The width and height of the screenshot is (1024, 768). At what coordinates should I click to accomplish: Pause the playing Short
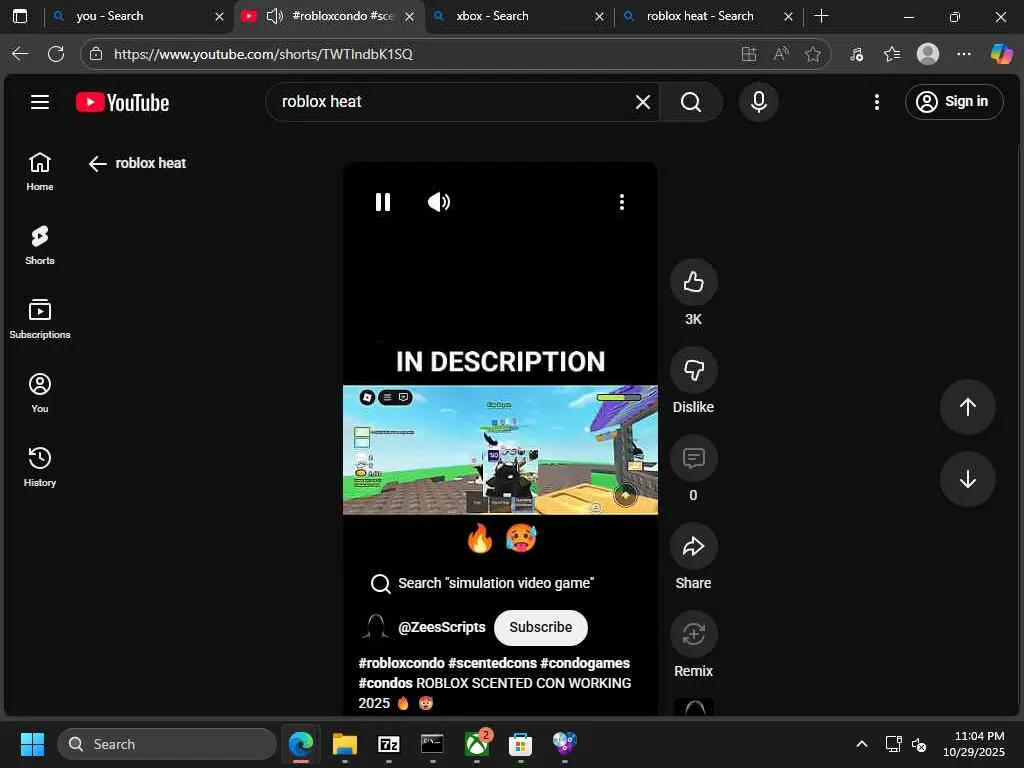(x=383, y=202)
